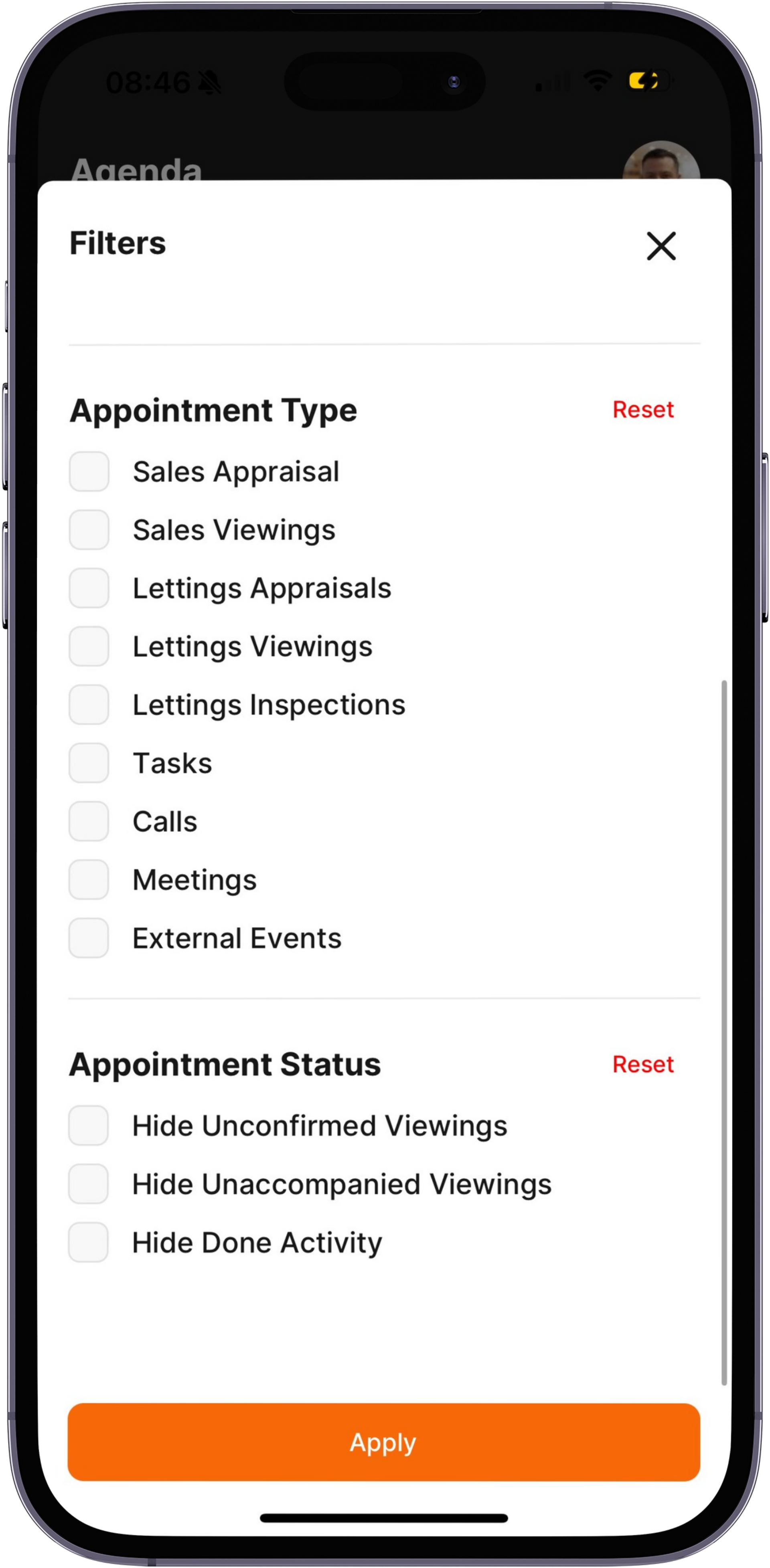Toggle the Lettings Inspections checkbox
This screenshot has height=1568, width=770.
coord(90,704)
